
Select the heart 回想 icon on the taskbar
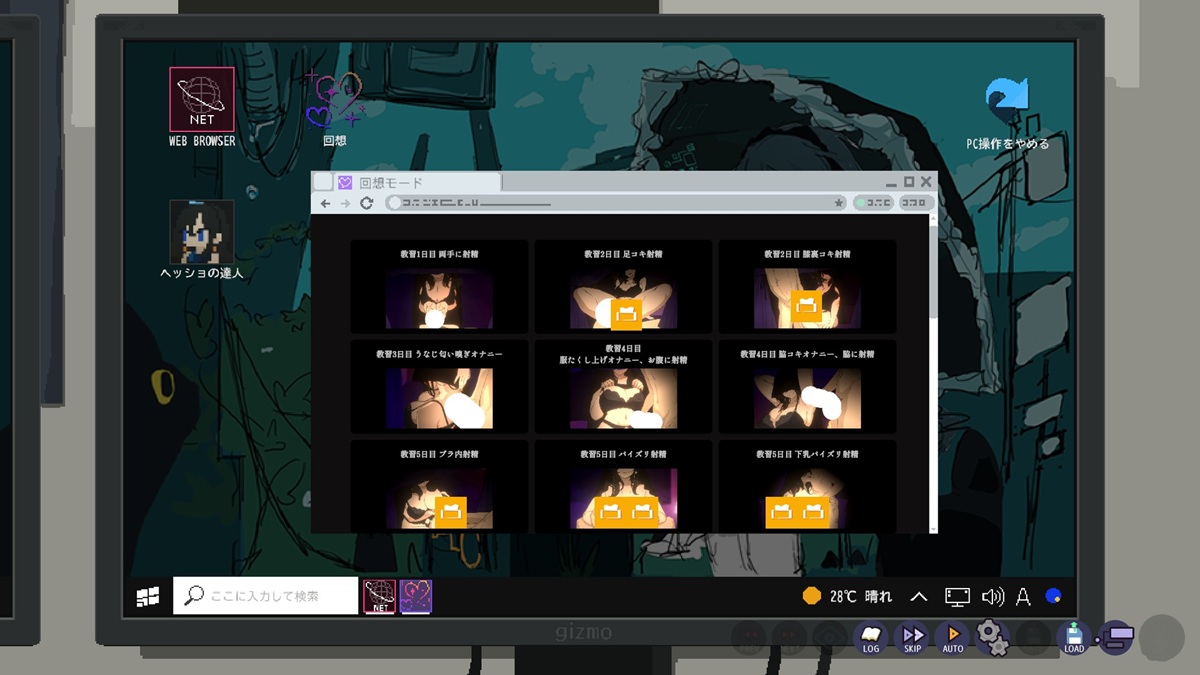[x=416, y=596]
